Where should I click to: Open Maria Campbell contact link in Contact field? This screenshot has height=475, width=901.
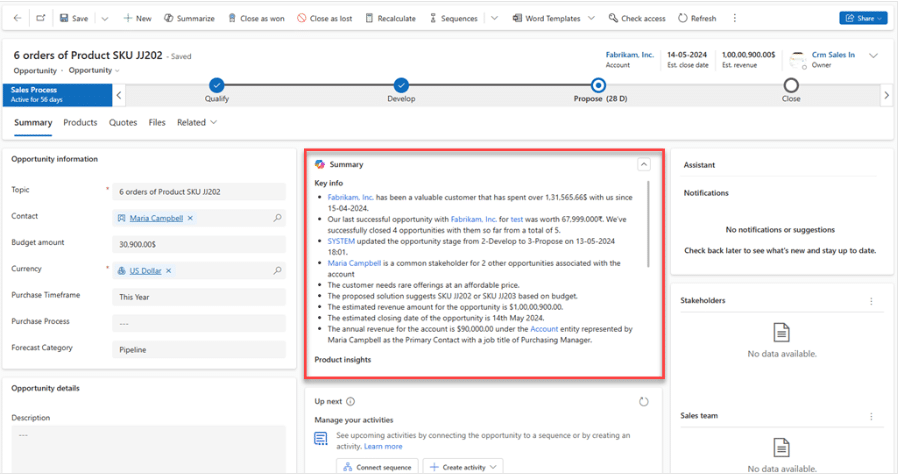pyautogui.click(x=156, y=218)
